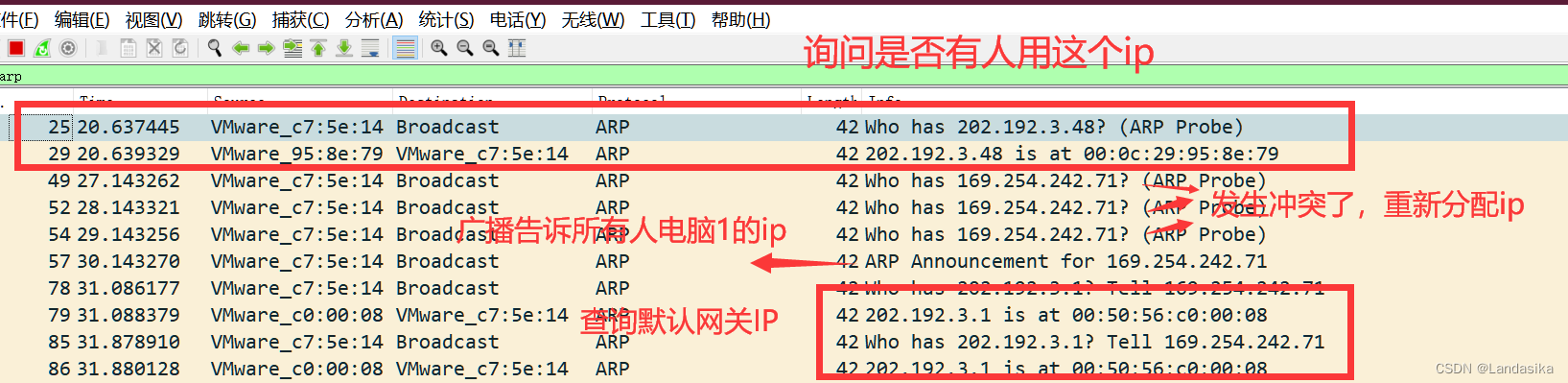Click source VMware_c0:00:08 of packet 79
This screenshot has height=383, width=1568.
(x=297, y=315)
